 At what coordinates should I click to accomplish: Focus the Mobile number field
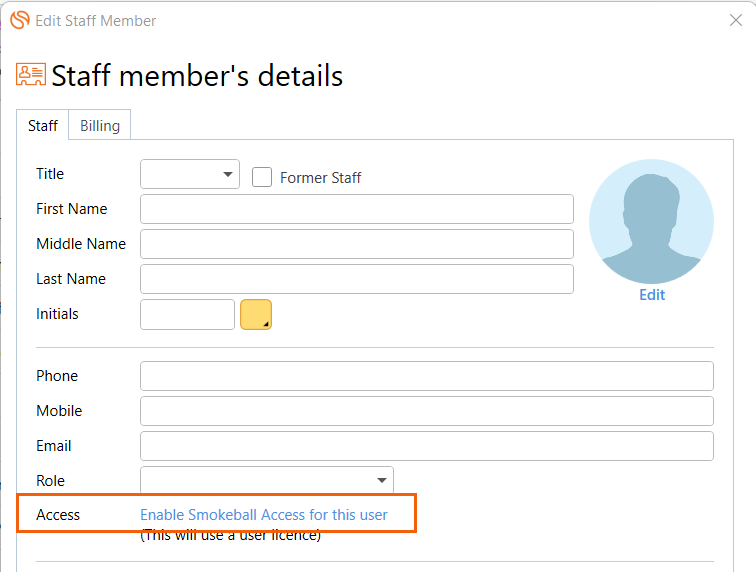pos(427,411)
